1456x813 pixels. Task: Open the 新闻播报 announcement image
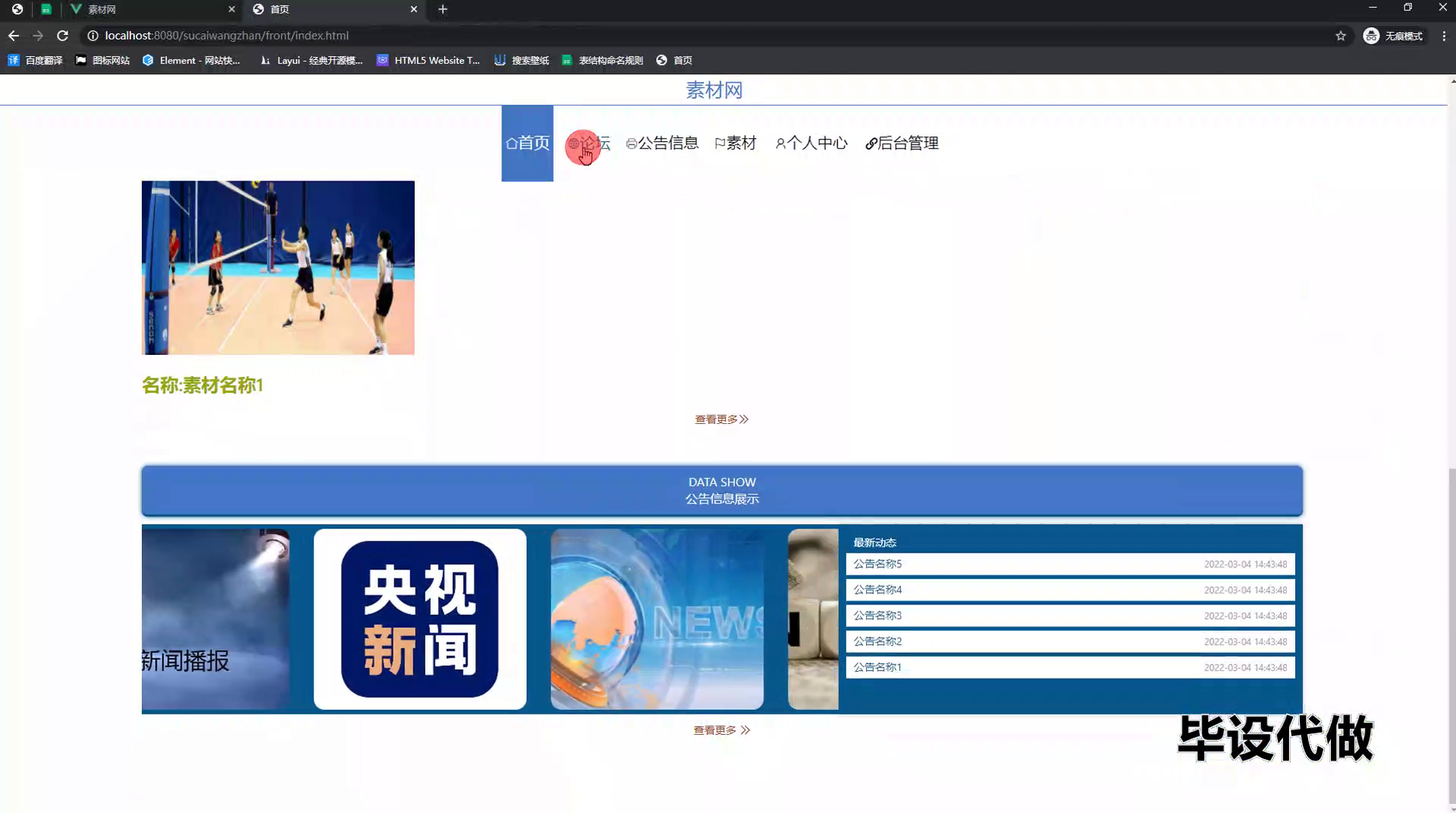(x=215, y=619)
